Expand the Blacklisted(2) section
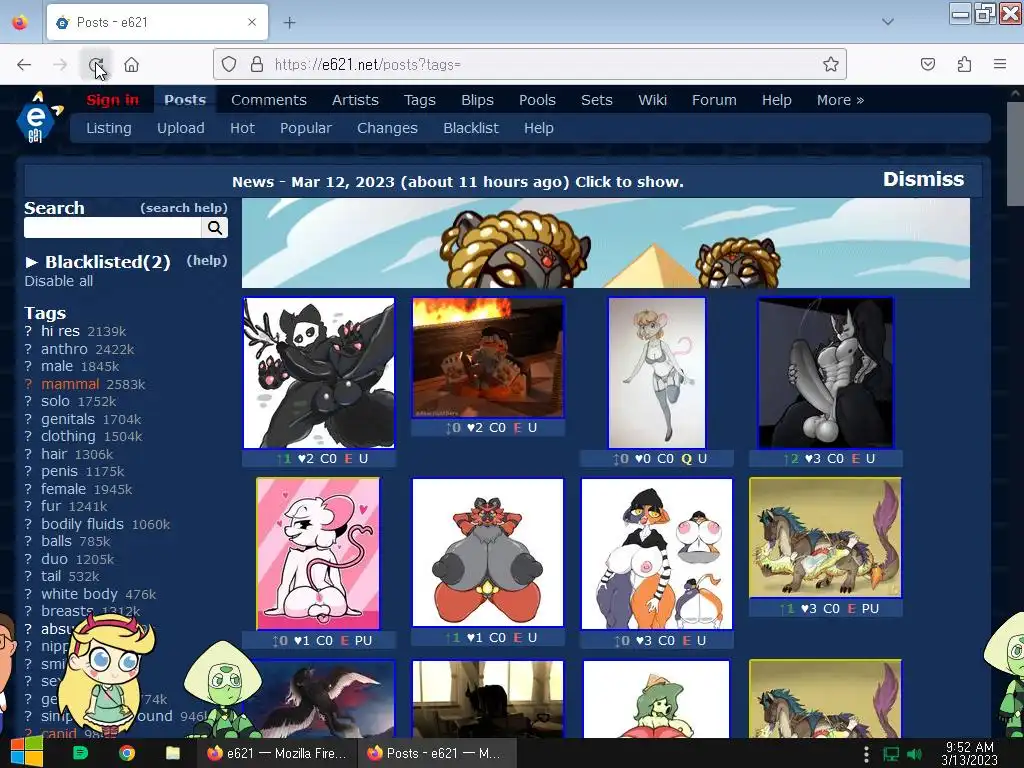Screen dimensions: 1024x768 [x=97, y=262]
